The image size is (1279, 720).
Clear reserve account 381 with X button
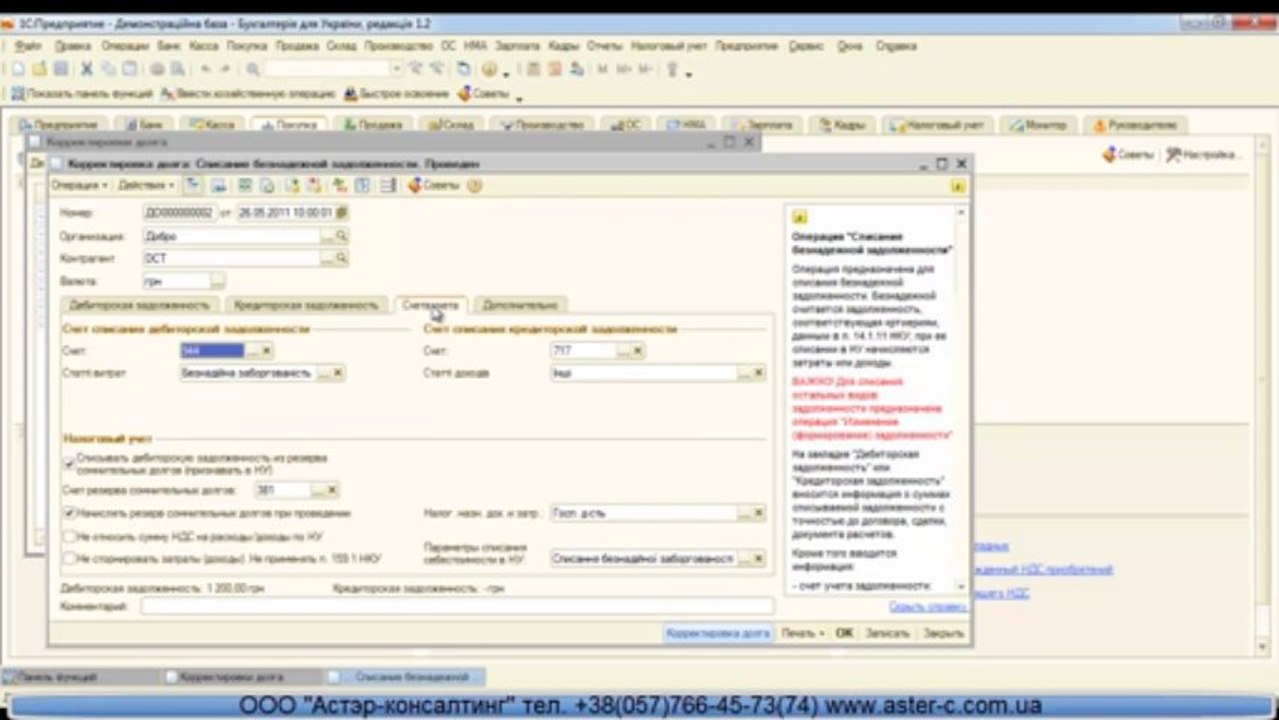(x=332, y=490)
